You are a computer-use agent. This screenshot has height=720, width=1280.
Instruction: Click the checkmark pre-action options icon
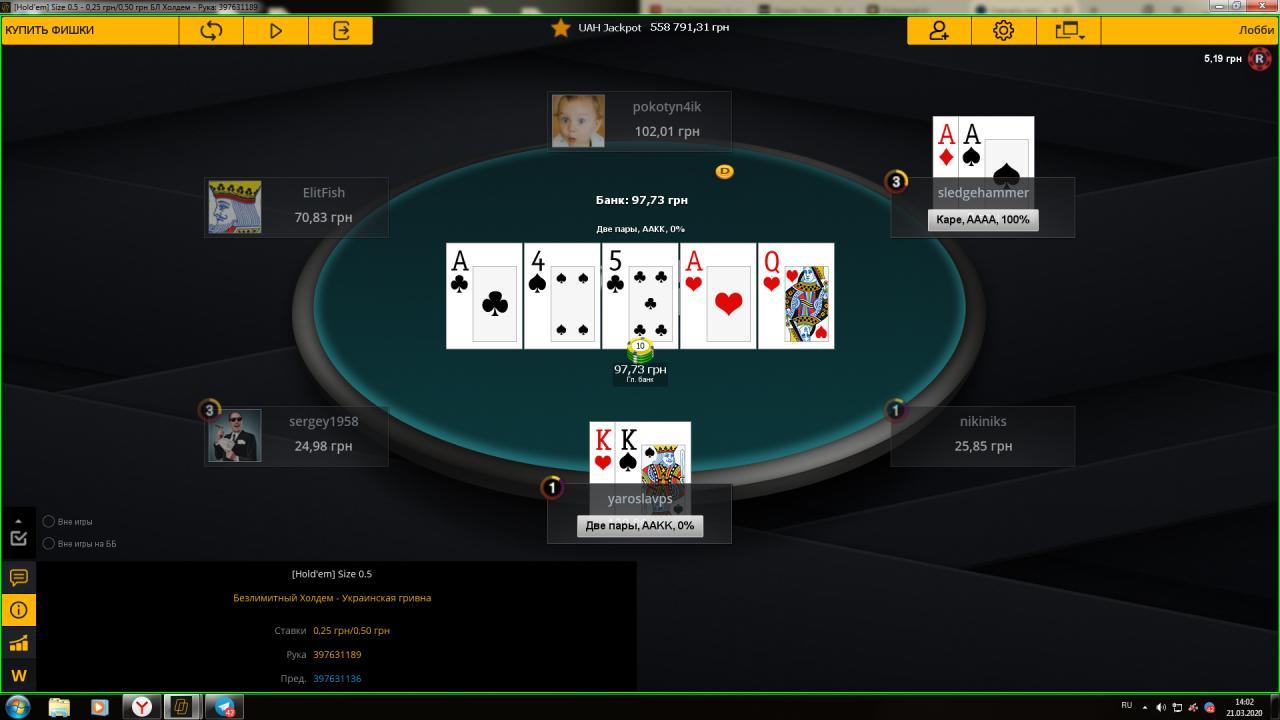18,538
